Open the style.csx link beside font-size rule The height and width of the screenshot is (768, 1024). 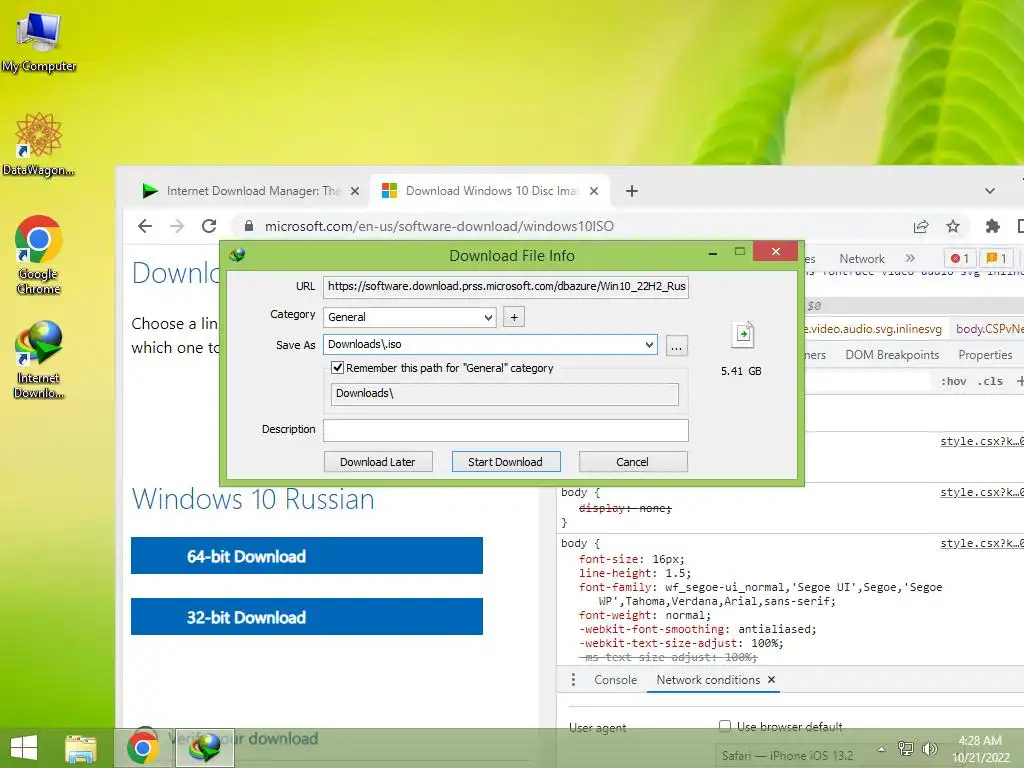982,543
